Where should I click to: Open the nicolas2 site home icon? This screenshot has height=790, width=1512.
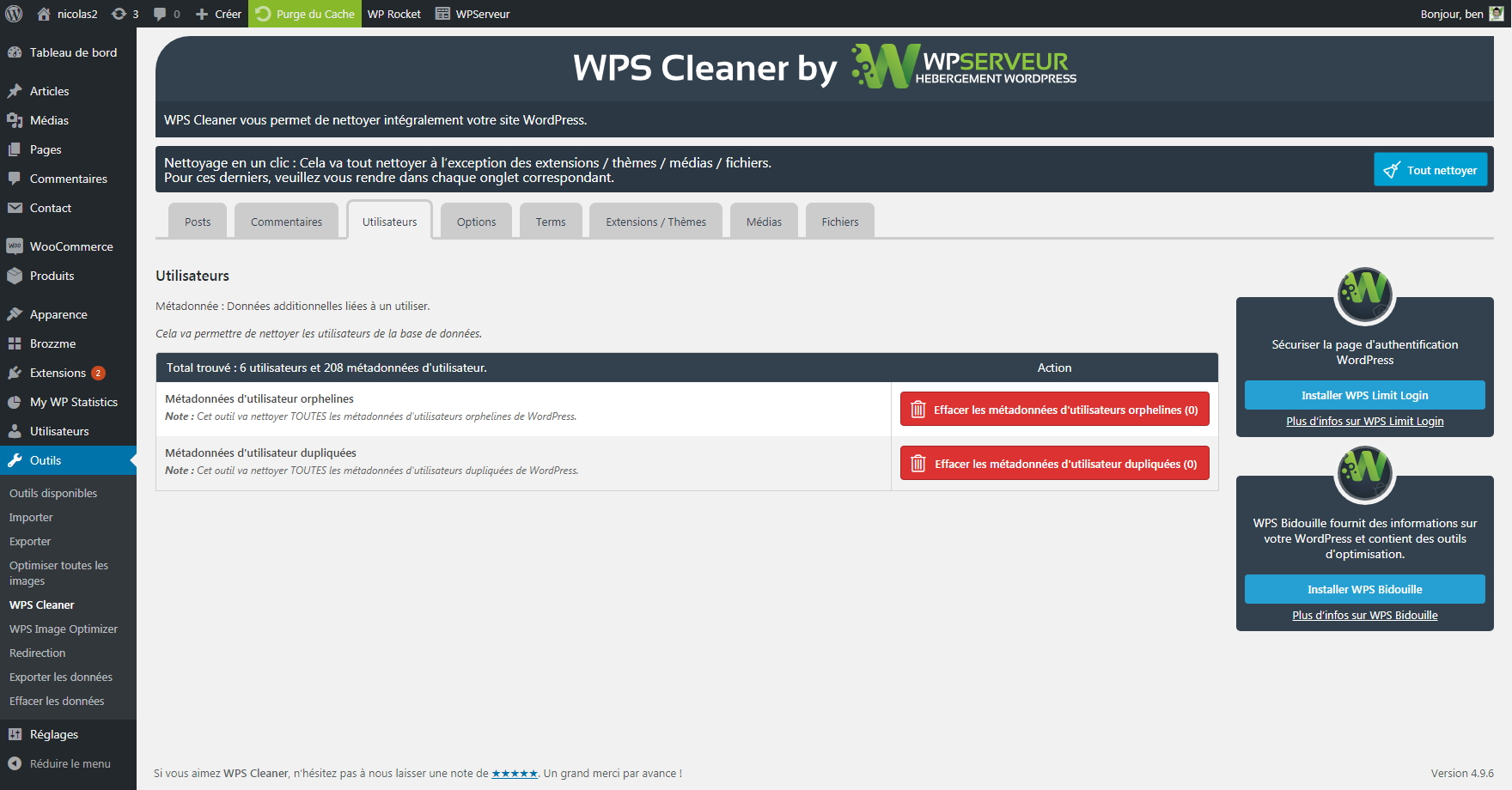pos(44,14)
